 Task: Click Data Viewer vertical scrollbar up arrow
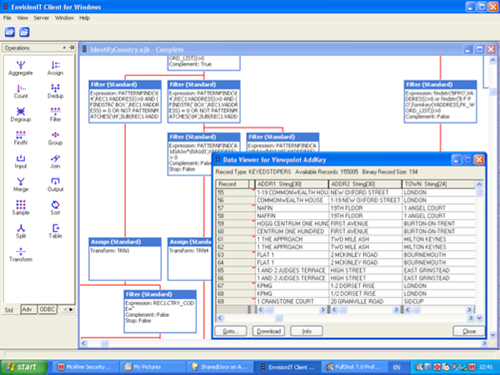coord(479,184)
